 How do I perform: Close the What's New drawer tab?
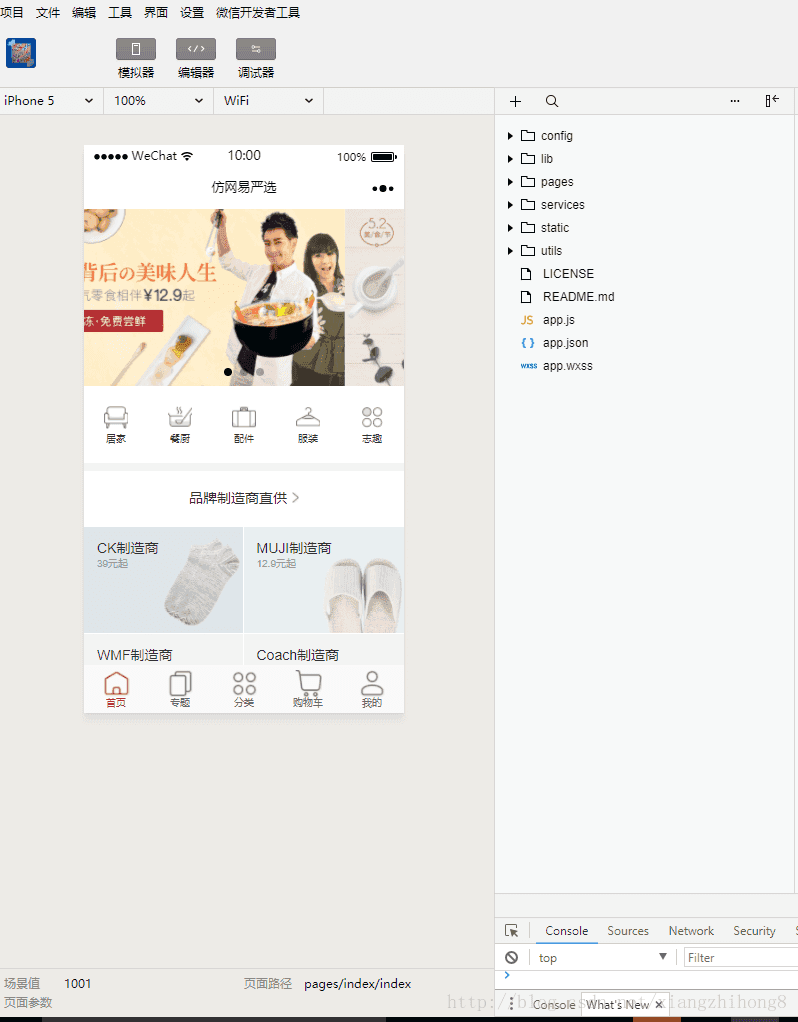pos(659,1004)
